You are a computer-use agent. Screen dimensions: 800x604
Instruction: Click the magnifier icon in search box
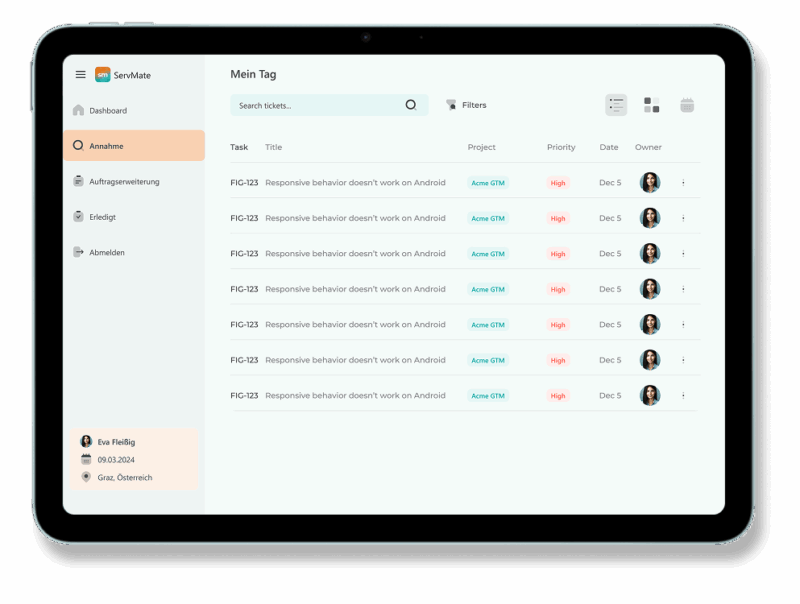[x=410, y=105]
